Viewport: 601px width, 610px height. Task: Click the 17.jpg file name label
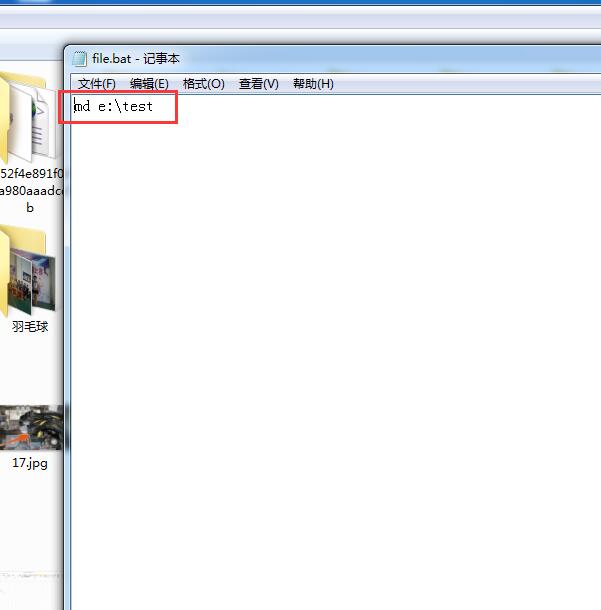[x=30, y=463]
